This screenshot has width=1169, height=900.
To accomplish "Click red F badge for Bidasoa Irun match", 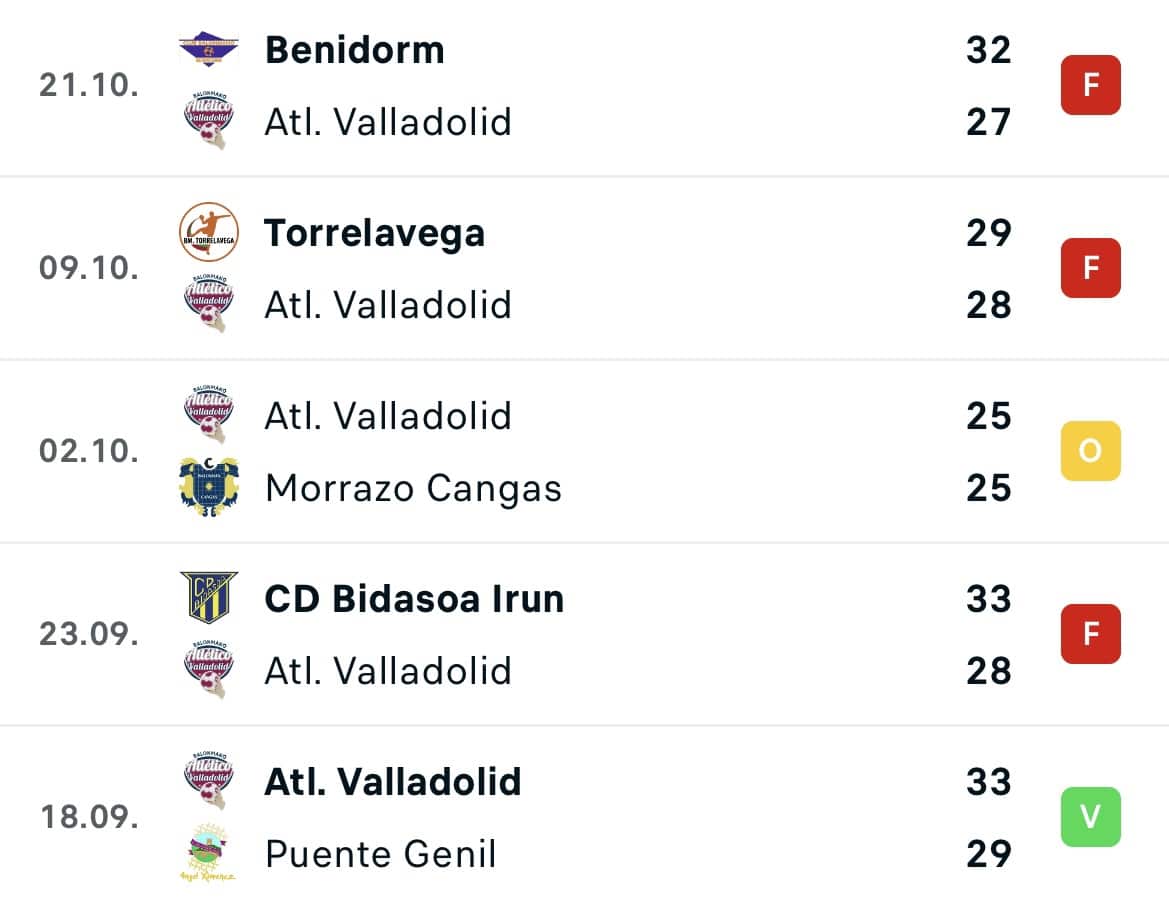I will pos(1091,634).
